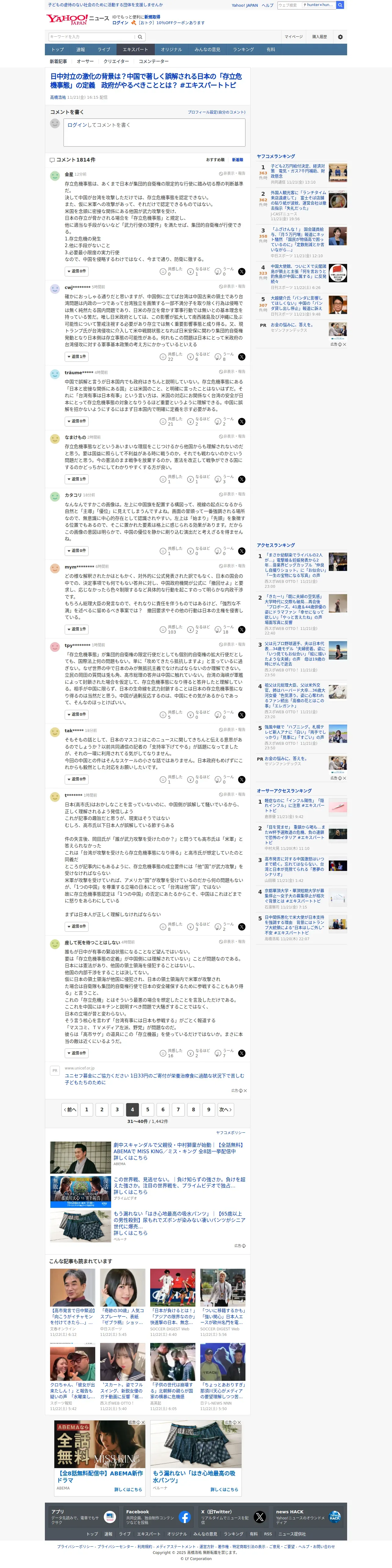The image size is (392, 1568).
Task: Click the X (Twitter) icon in footer
Action: pyautogui.click(x=260, y=1517)
